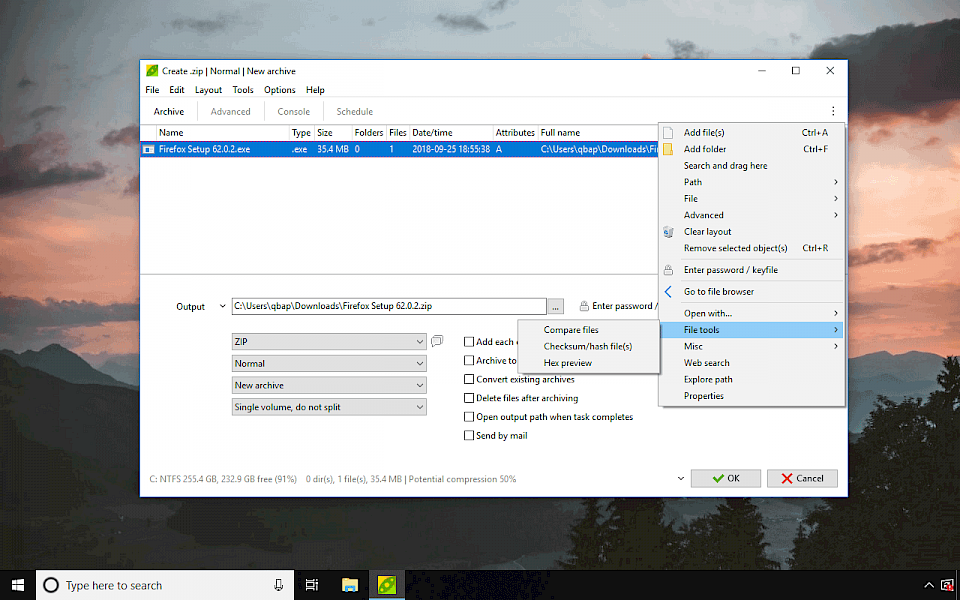Image resolution: width=960 pixels, height=600 pixels.
Task: Click the OK button
Action: pos(726,478)
